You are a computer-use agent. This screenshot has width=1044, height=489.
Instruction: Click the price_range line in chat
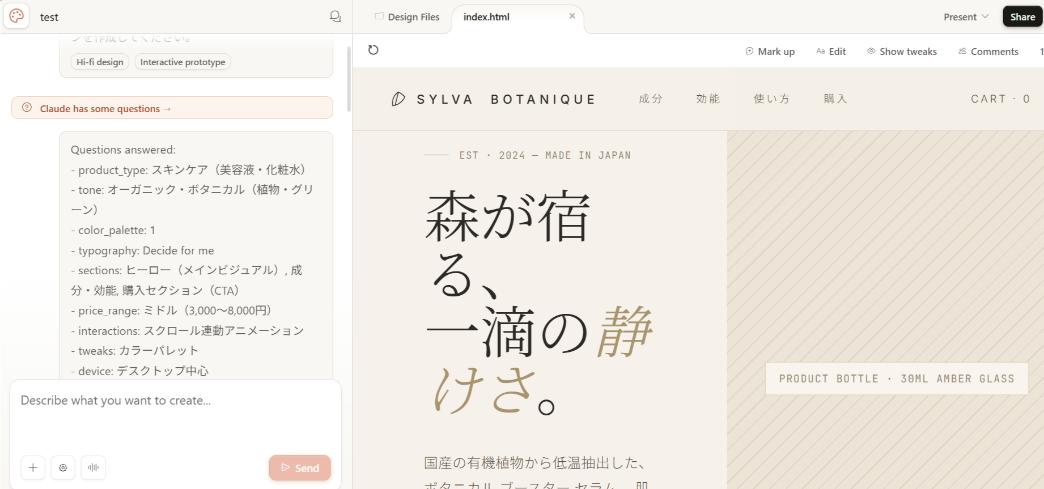pyautogui.click(x=171, y=310)
